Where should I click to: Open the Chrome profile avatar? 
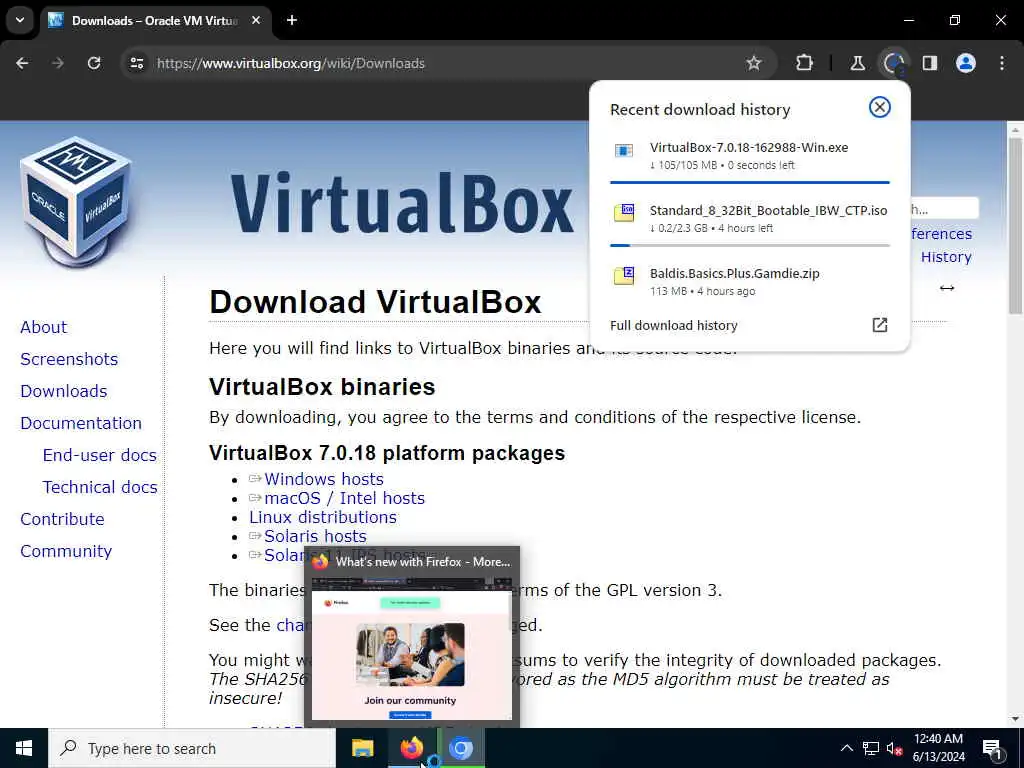click(966, 63)
